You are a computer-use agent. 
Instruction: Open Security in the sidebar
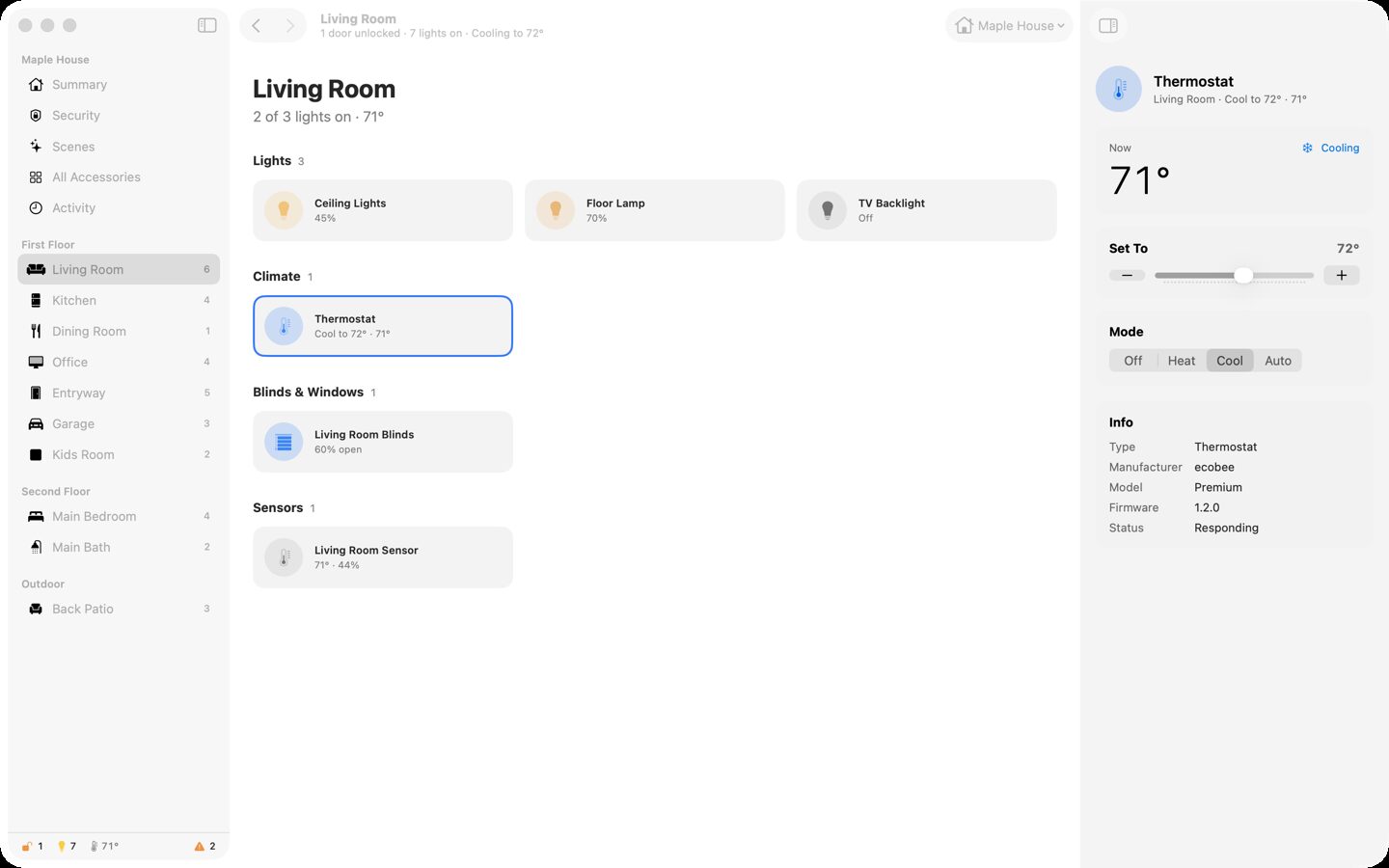pos(119,116)
